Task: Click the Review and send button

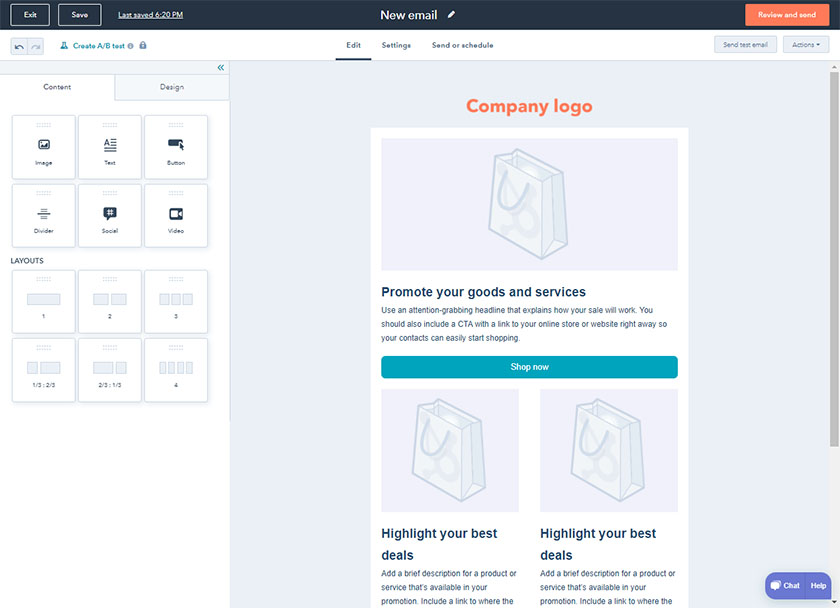Action: pyautogui.click(x=786, y=15)
